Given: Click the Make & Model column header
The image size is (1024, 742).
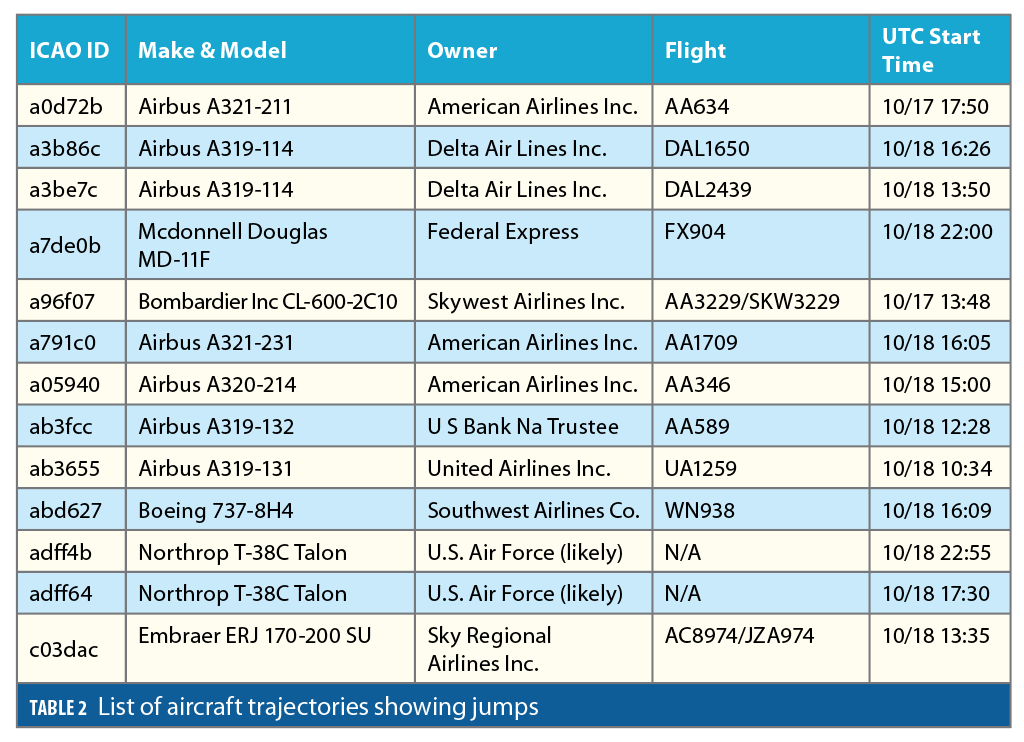Looking at the screenshot, I should 212,50.
